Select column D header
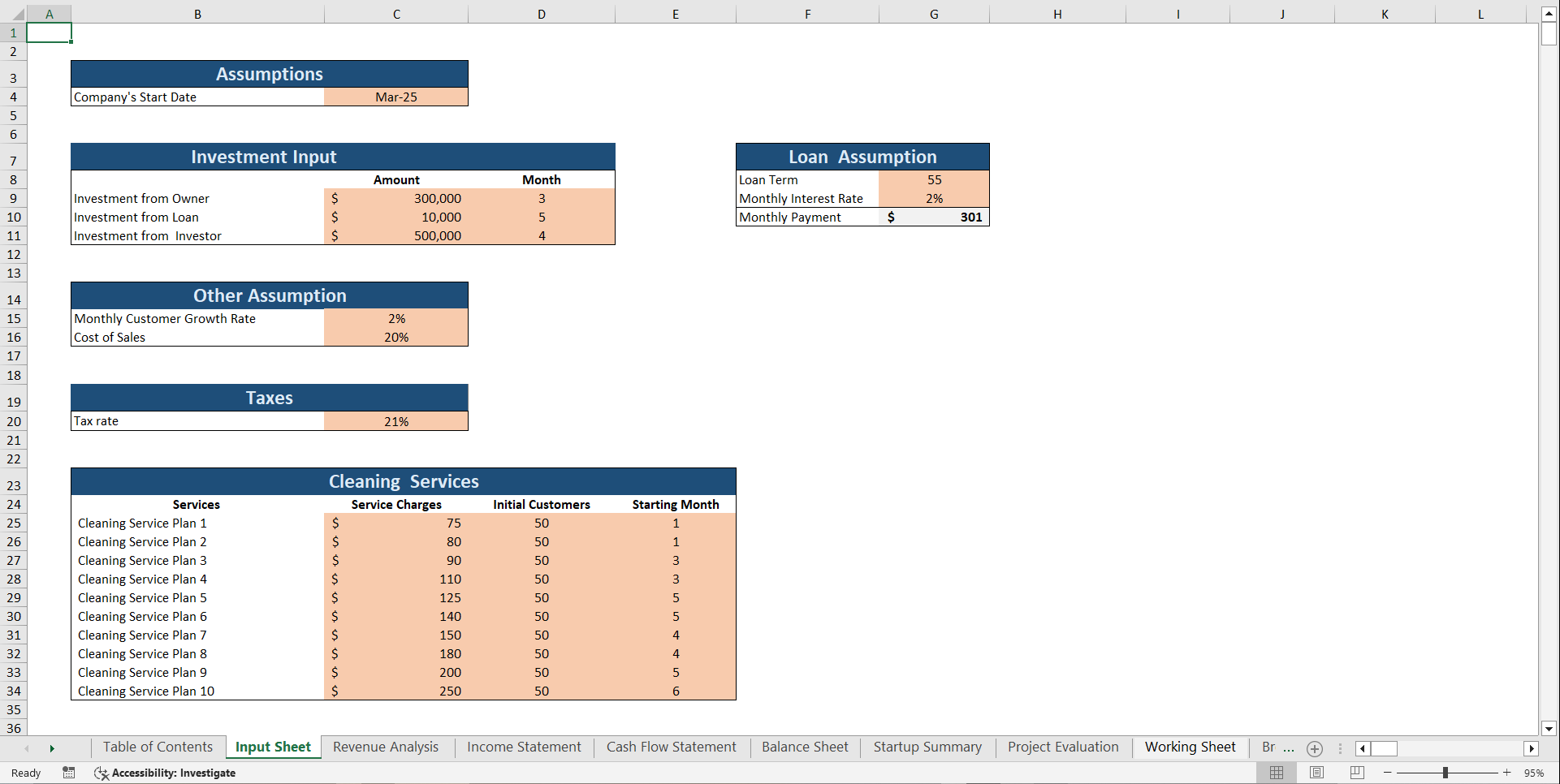 coord(542,13)
